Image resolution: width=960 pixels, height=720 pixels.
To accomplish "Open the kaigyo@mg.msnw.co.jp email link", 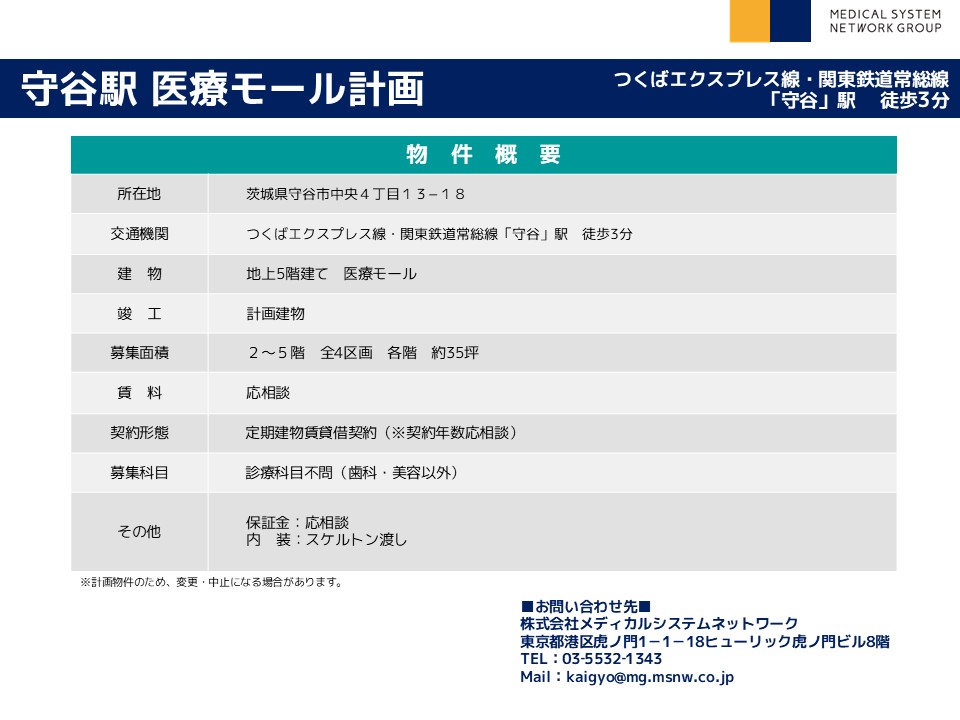I will coord(650,677).
